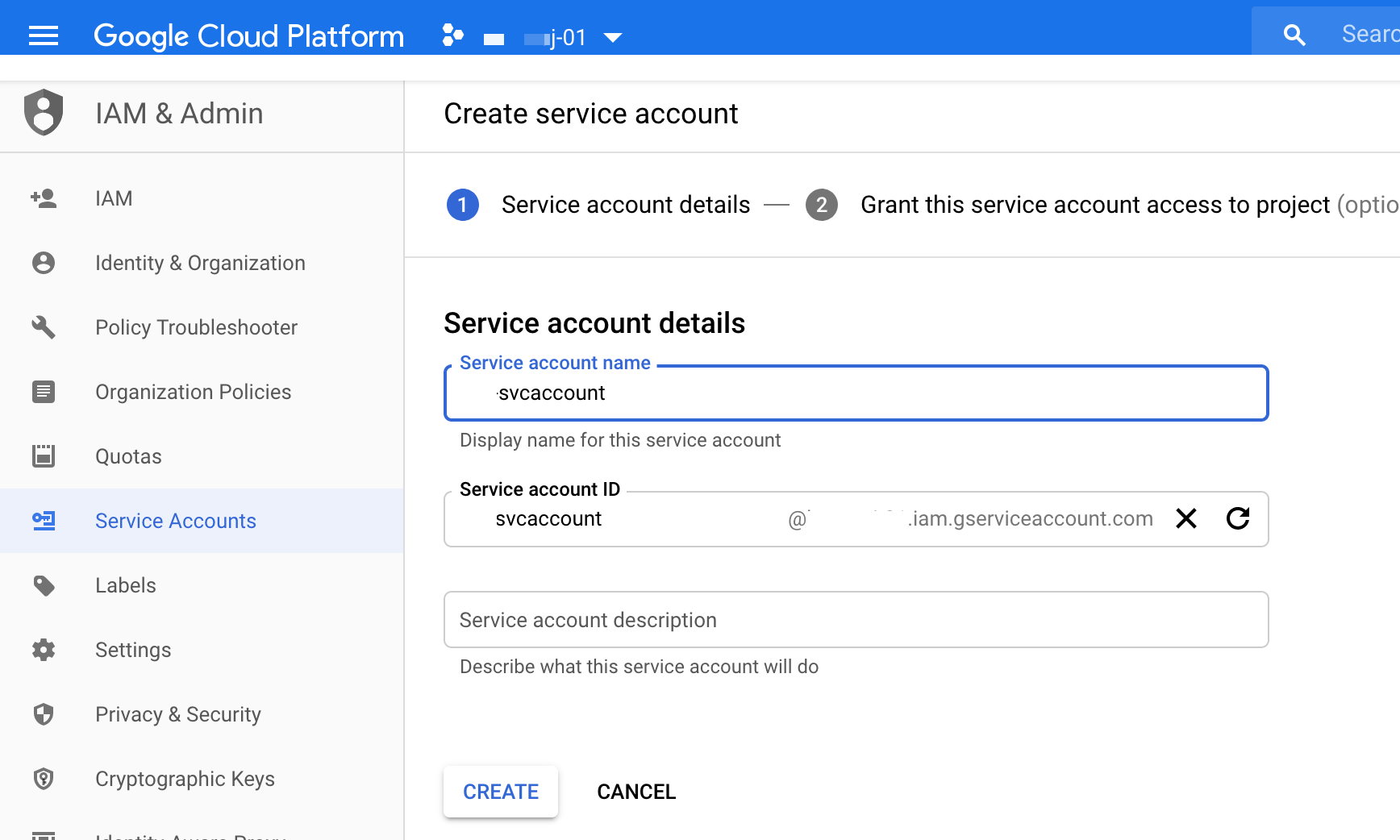Click the Privacy & Security shield icon

(43, 714)
